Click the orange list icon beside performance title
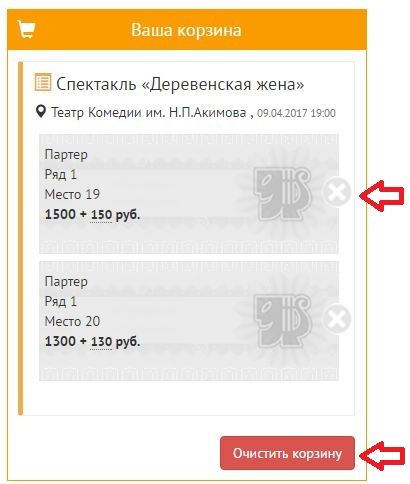Viewport: 410px width, 484px height. (x=43, y=82)
